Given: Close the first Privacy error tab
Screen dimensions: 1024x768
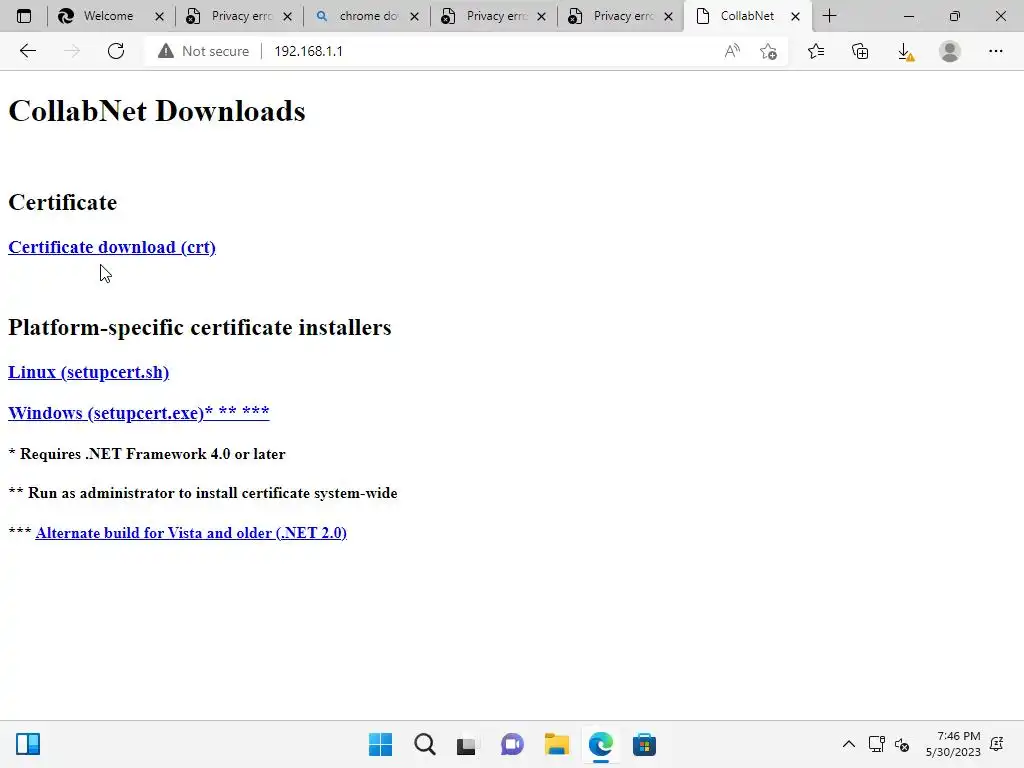Looking at the screenshot, I should coord(287,16).
